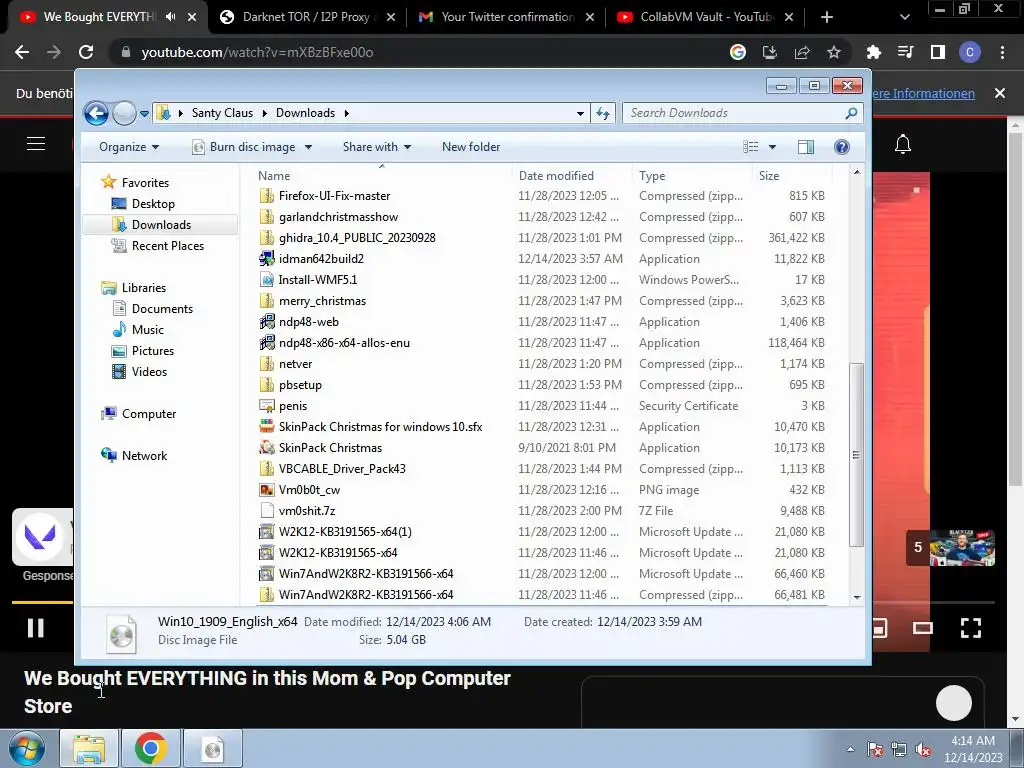1024x768 pixels.
Task: Reload the YouTube page in Chrome
Action: point(86,52)
